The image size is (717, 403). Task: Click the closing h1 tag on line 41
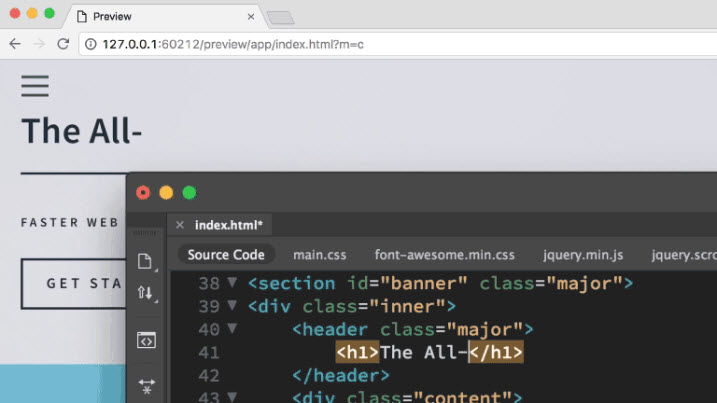[x=496, y=352]
